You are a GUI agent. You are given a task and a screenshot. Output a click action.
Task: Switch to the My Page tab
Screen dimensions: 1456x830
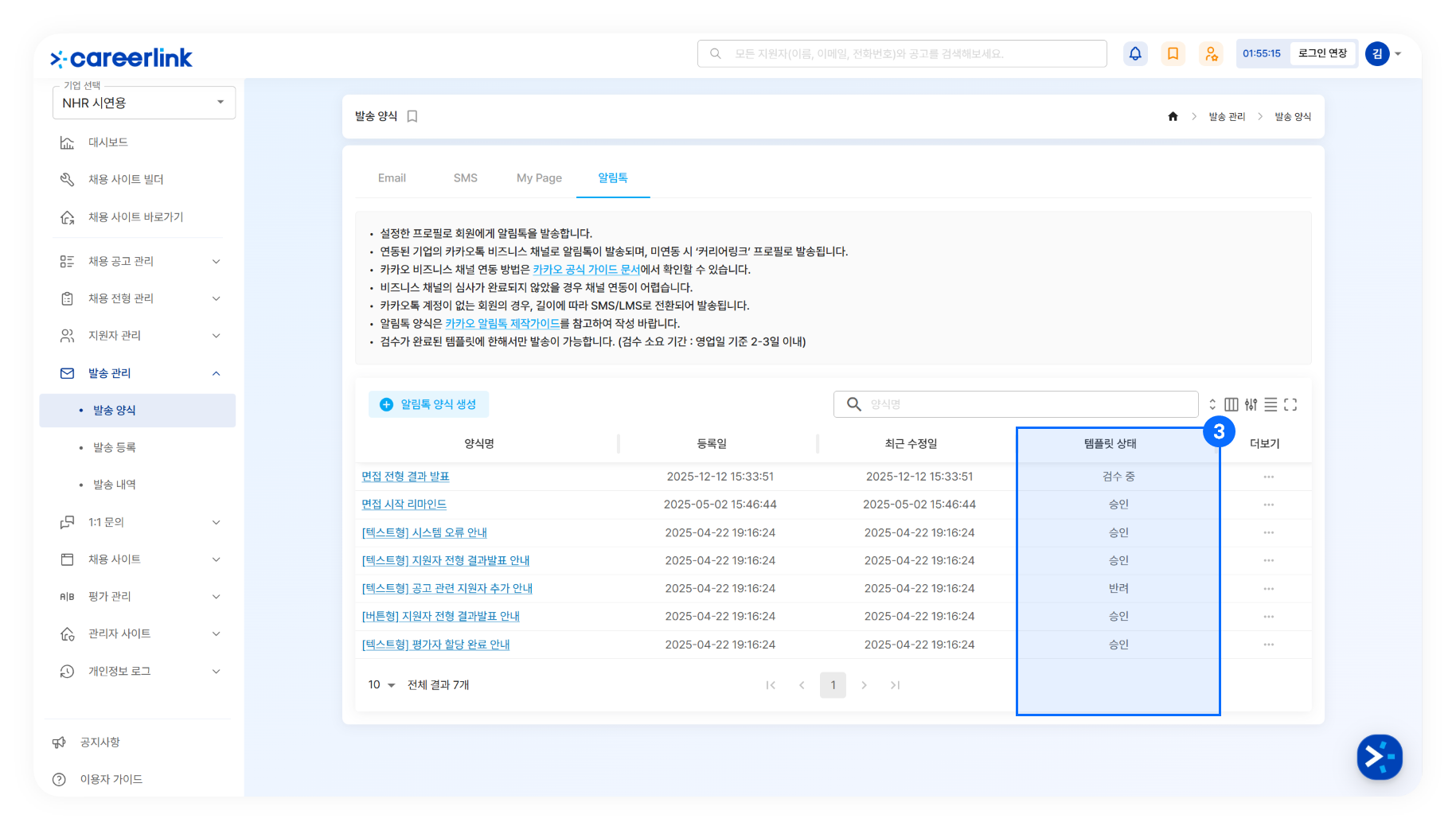539,178
